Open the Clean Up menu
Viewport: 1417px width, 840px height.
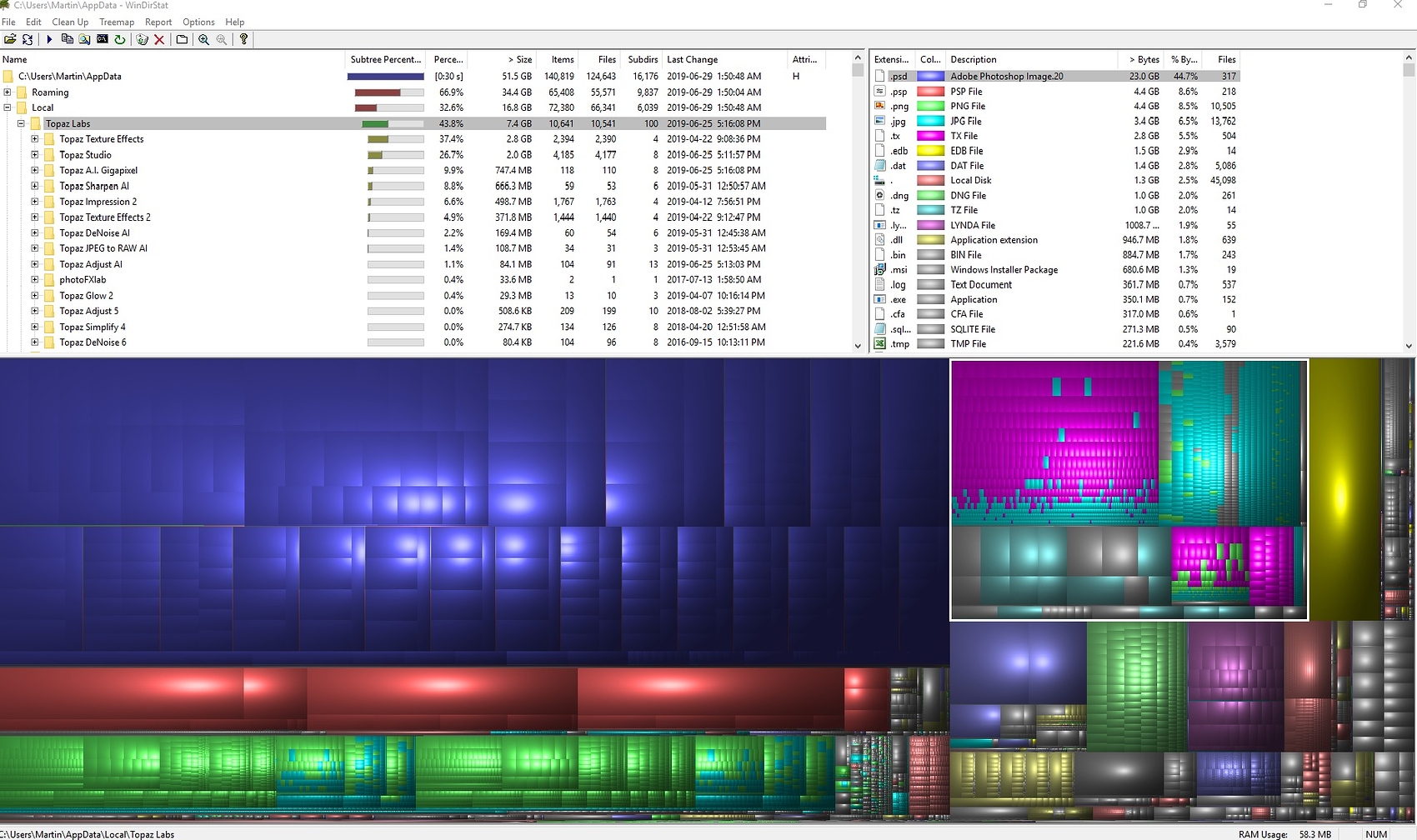click(x=70, y=22)
